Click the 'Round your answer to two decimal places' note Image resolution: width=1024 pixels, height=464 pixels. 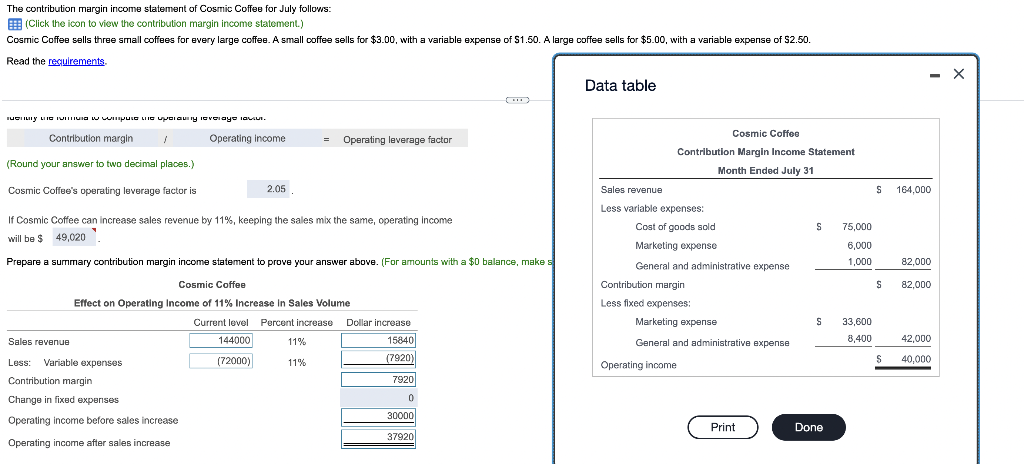click(100, 164)
